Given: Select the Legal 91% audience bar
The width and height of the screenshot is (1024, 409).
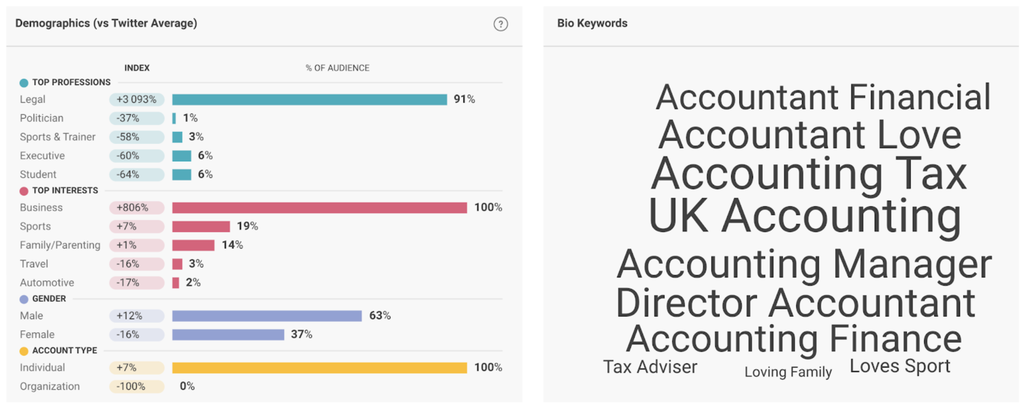Looking at the screenshot, I should 309,100.
